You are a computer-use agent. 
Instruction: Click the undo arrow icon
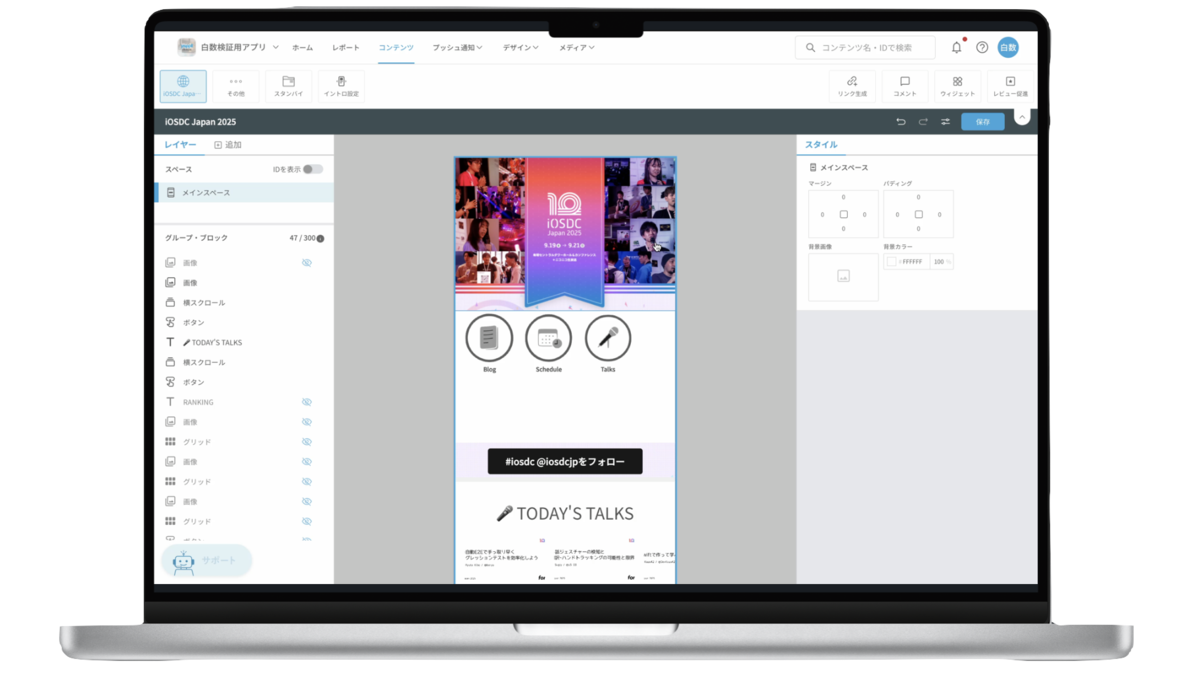point(899,120)
